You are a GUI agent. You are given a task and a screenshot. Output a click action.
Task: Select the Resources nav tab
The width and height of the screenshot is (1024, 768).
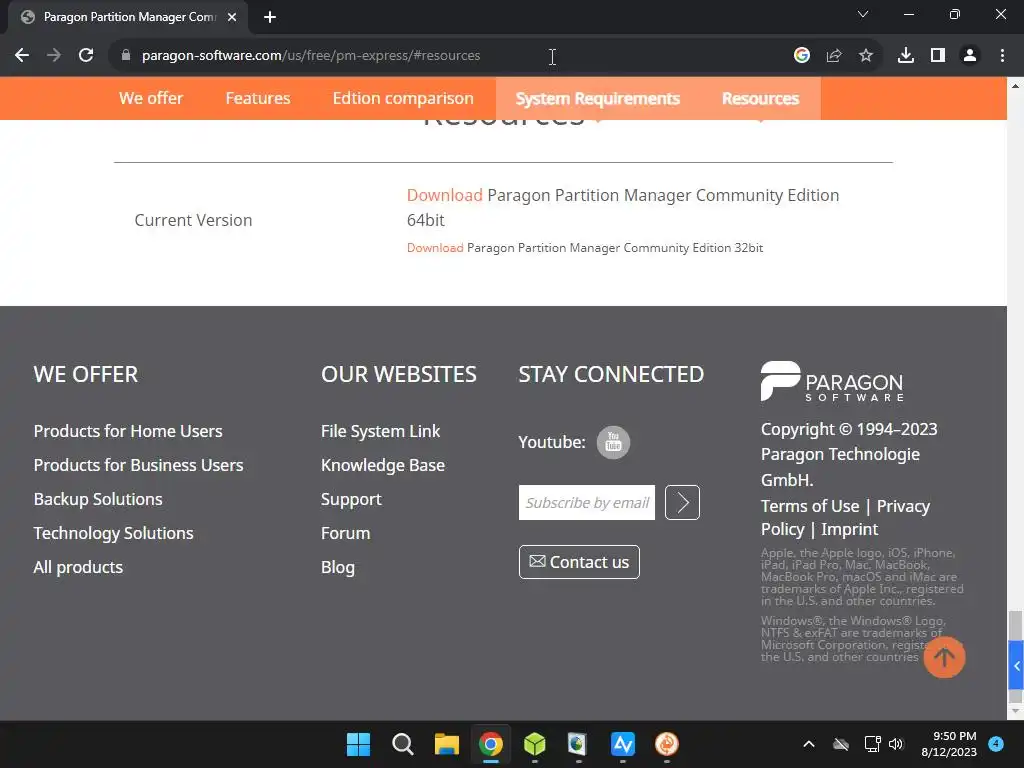coord(760,98)
